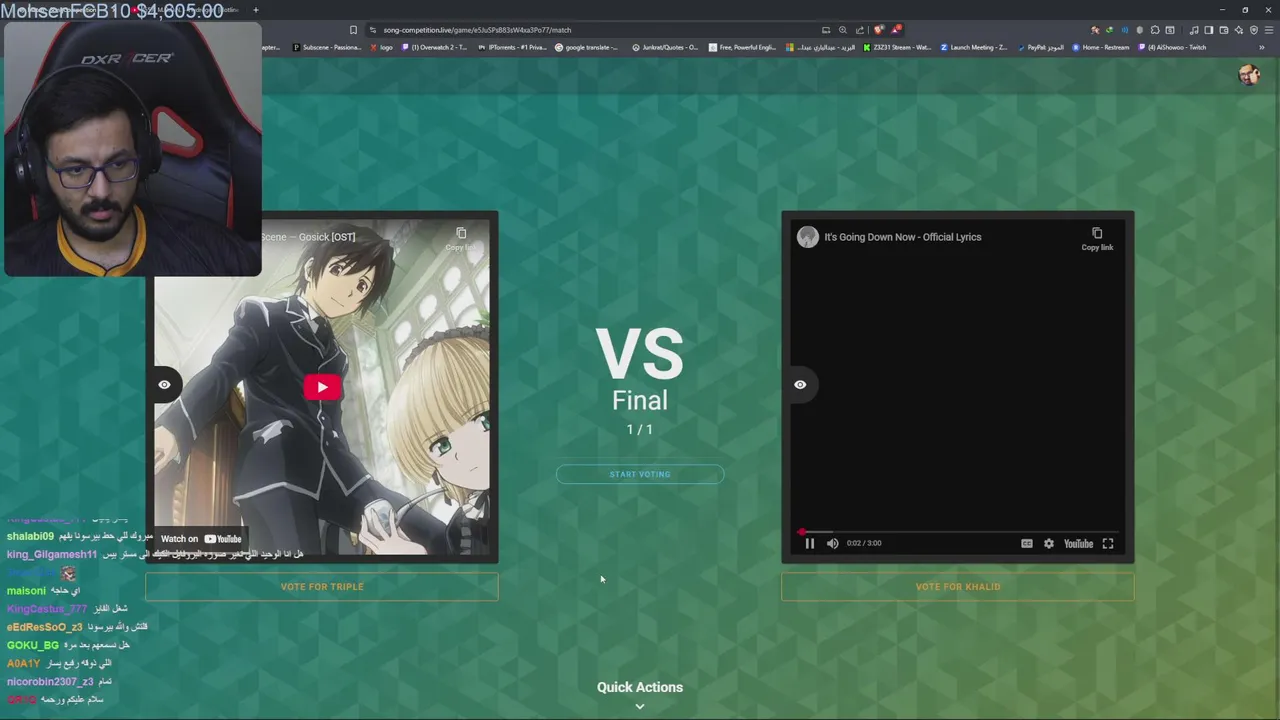Click the Brave shield icon

tap(879, 30)
